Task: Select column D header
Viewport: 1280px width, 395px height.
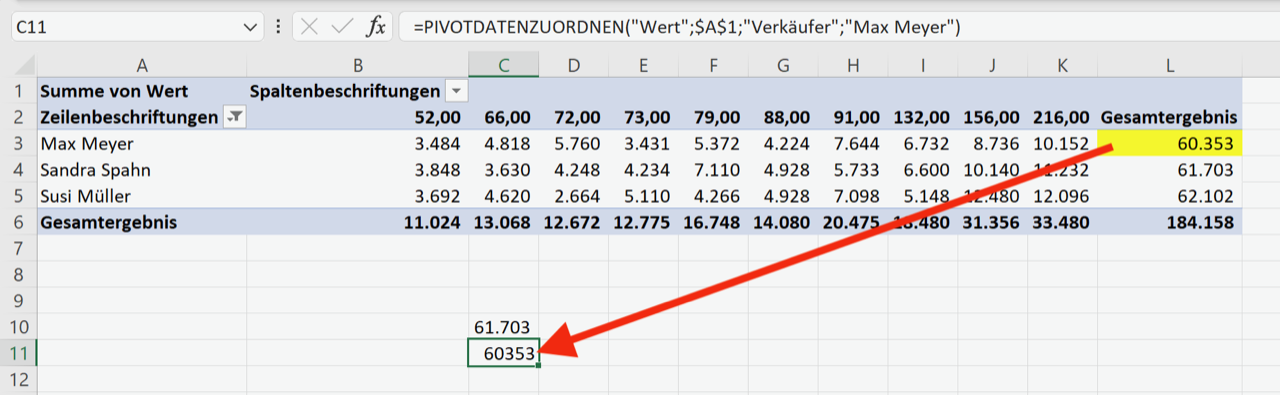Action: pos(574,65)
